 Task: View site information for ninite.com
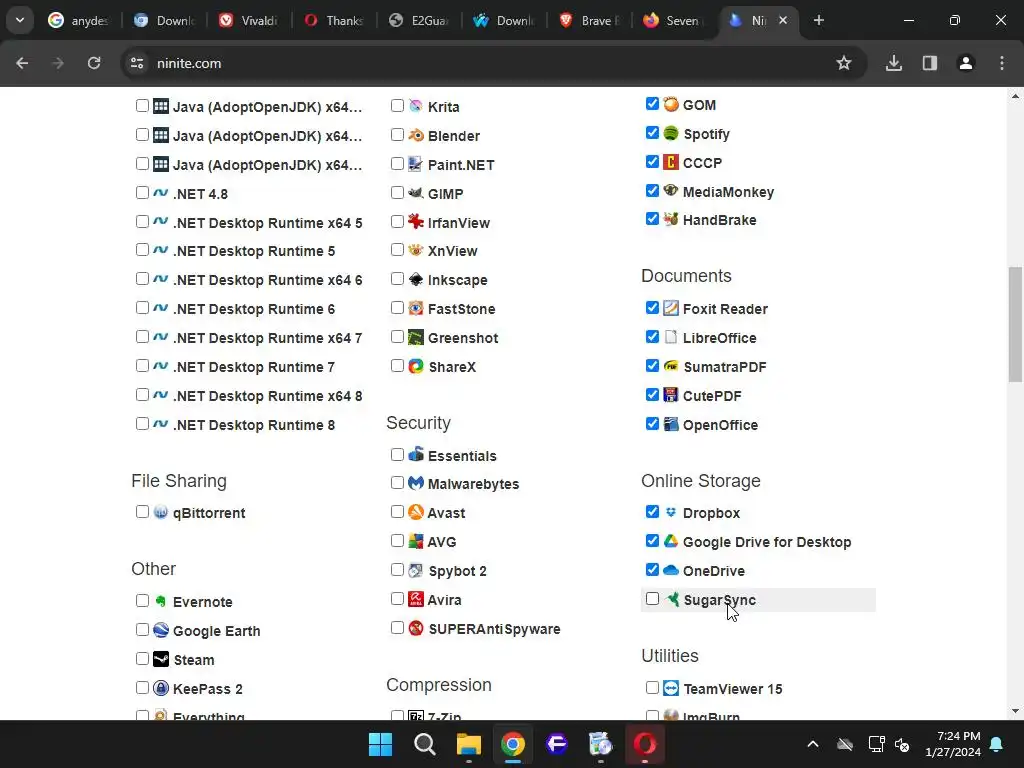pos(137,63)
